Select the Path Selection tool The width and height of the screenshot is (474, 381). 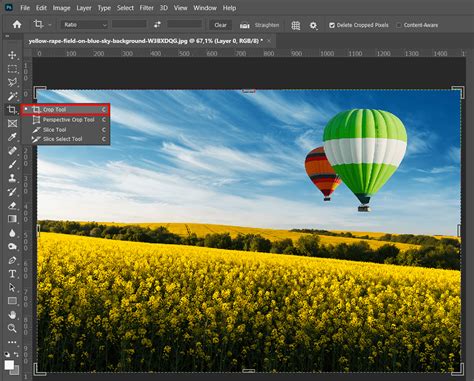click(12, 287)
